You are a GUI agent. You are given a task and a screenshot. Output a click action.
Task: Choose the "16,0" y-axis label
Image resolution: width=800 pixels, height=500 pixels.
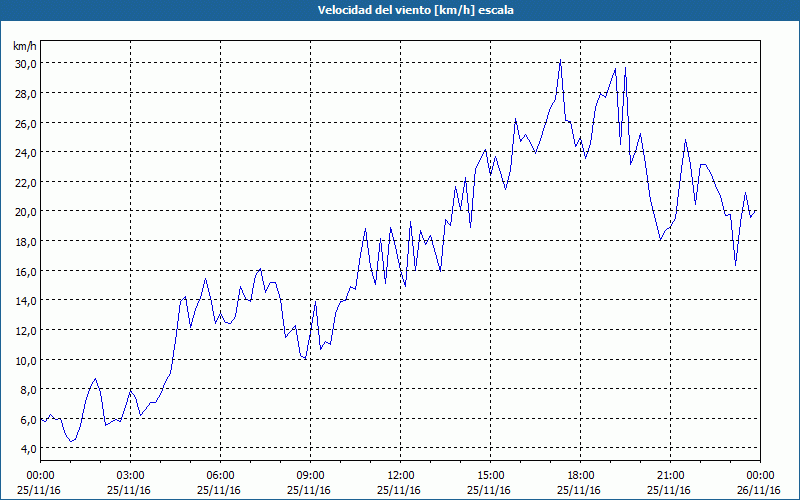click(25, 271)
